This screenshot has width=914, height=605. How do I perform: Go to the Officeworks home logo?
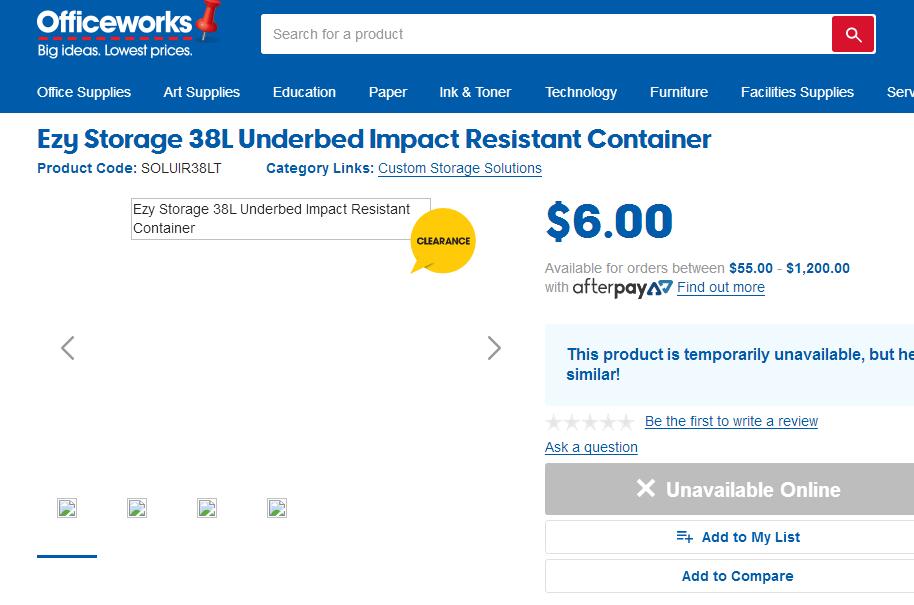pyautogui.click(x=129, y=29)
